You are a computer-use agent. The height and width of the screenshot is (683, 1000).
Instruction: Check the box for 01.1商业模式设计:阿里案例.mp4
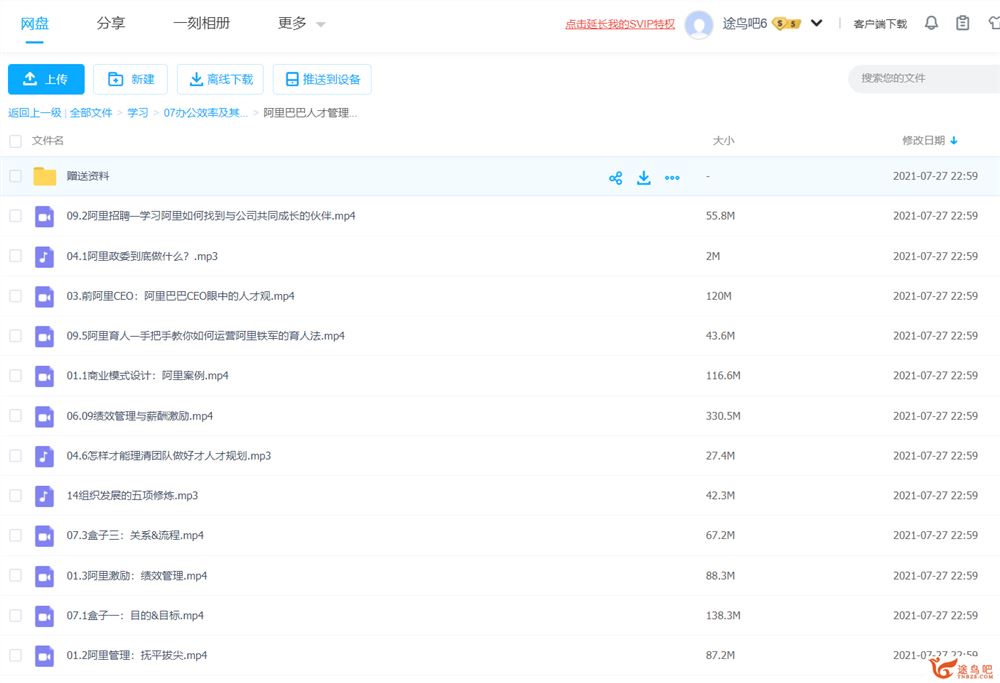15,376
